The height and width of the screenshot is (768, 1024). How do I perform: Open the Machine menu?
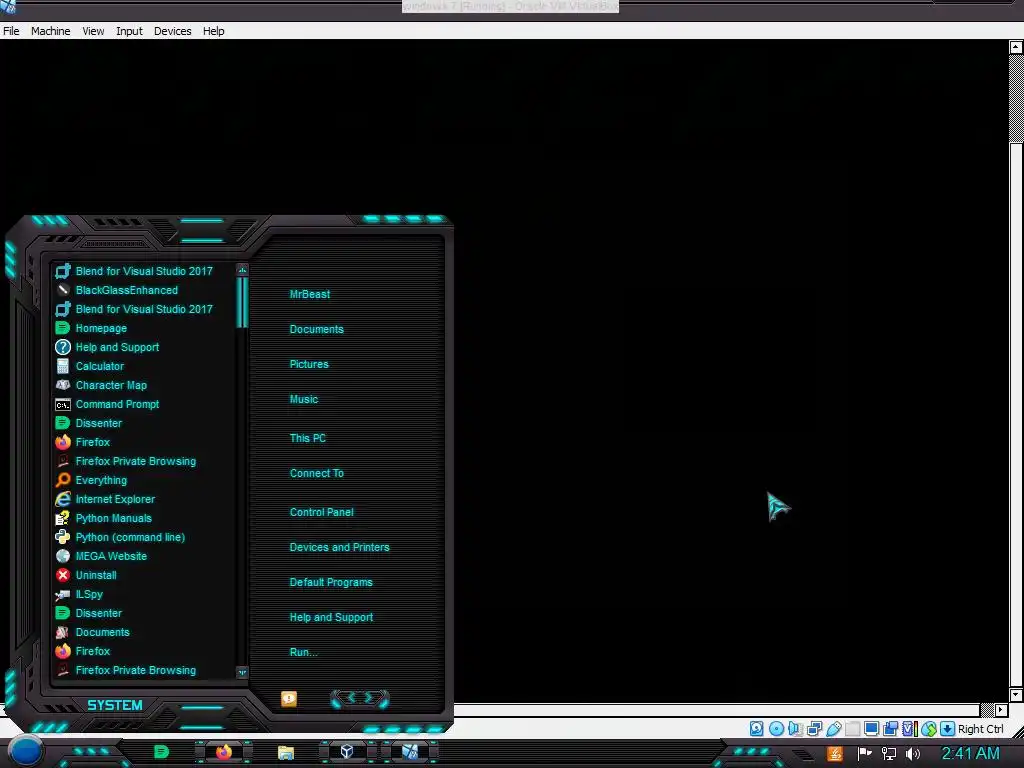coord(50,31)
